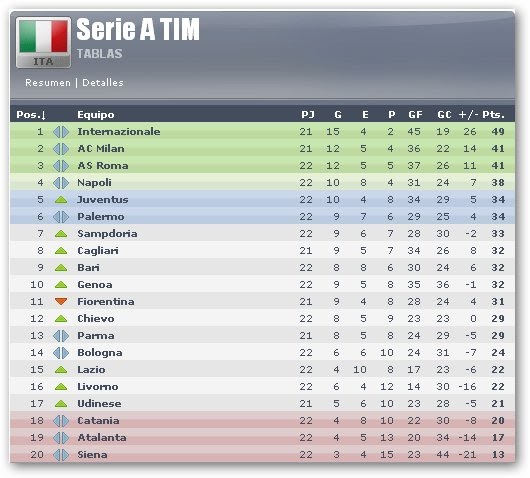Viewport: 530px width, 478px height.
Task: Click Catania unchanged-position arrows icon
Action: click(x=61, y=421)
